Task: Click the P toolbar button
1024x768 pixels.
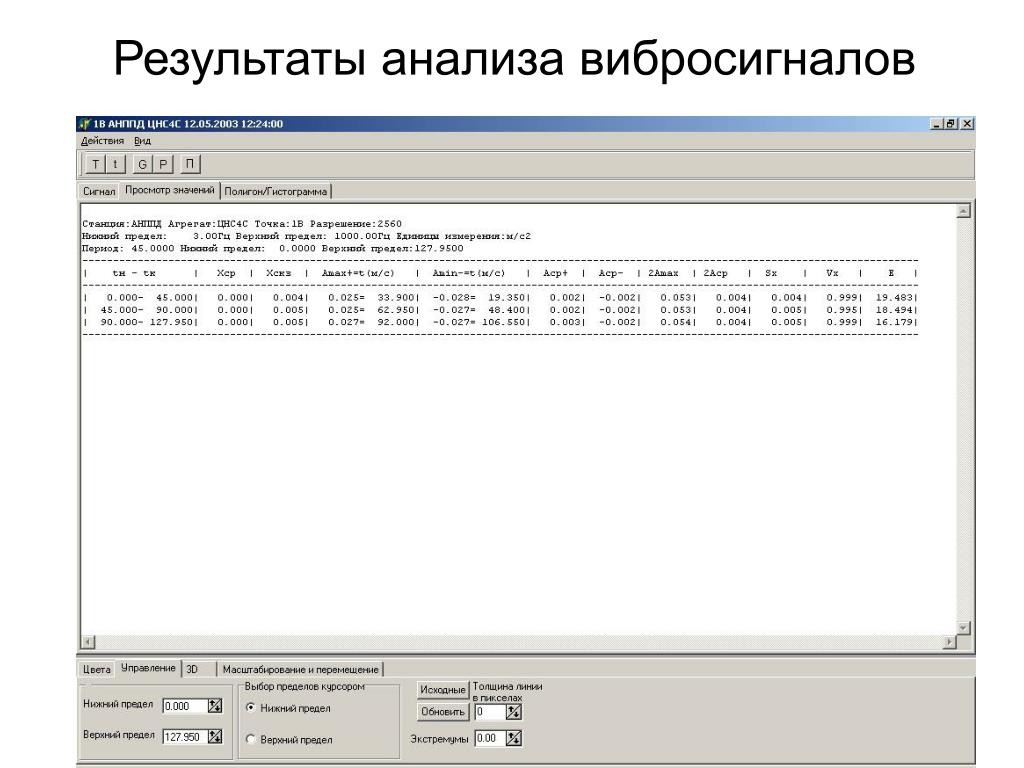Action: point(163,164)
